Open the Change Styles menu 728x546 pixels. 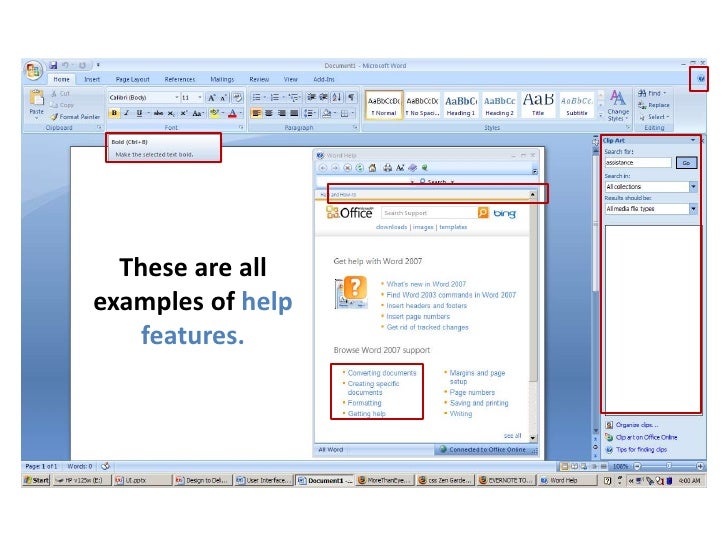[x=618, y=106]
